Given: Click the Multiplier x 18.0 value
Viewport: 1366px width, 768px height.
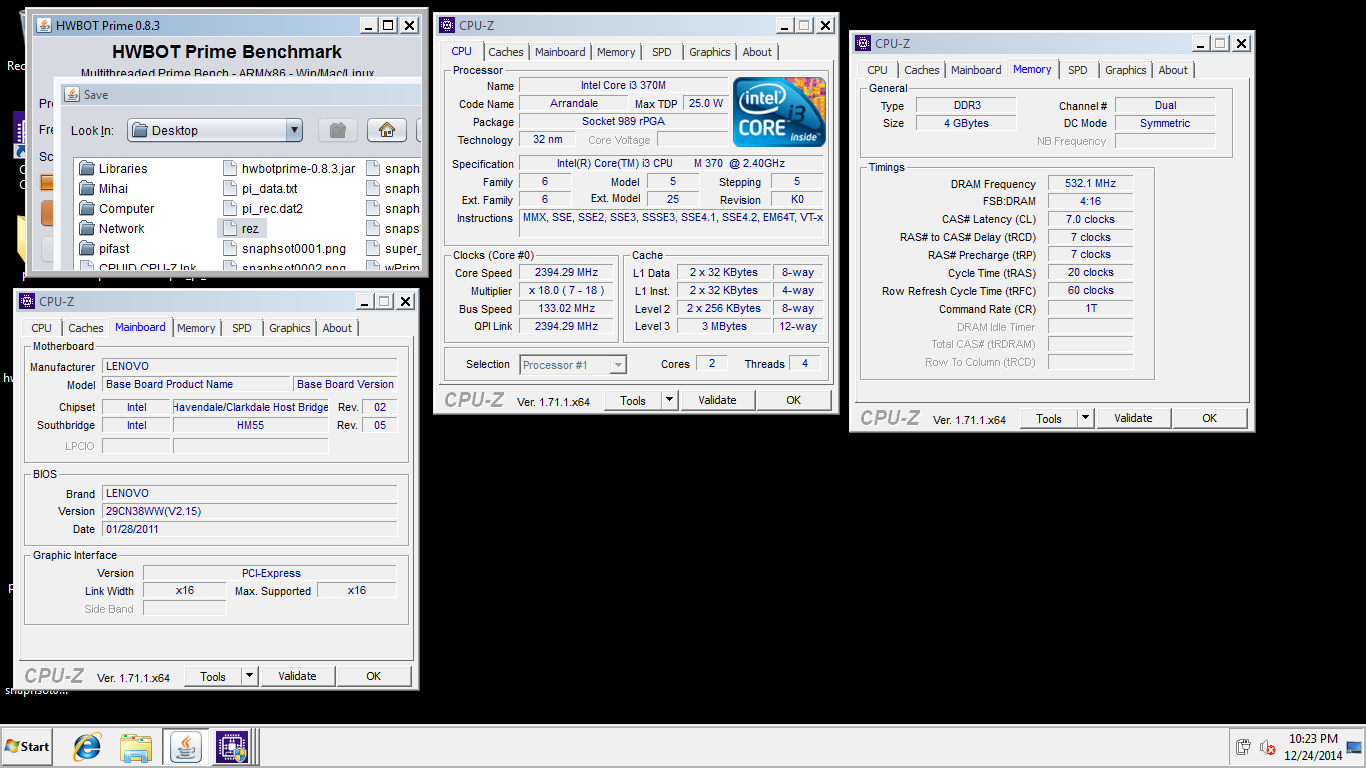Looking at the screenshot, I should (x=566, y=291).
